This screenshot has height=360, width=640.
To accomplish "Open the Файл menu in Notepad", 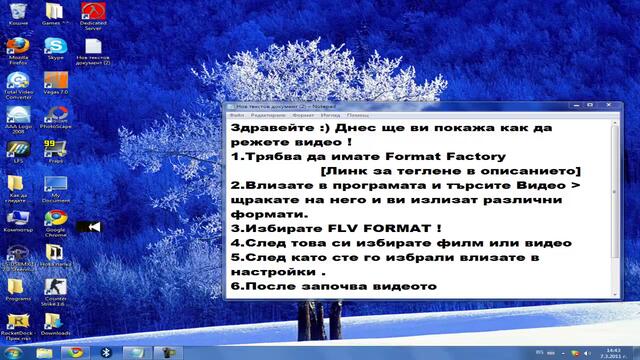I will pos(237,116).
